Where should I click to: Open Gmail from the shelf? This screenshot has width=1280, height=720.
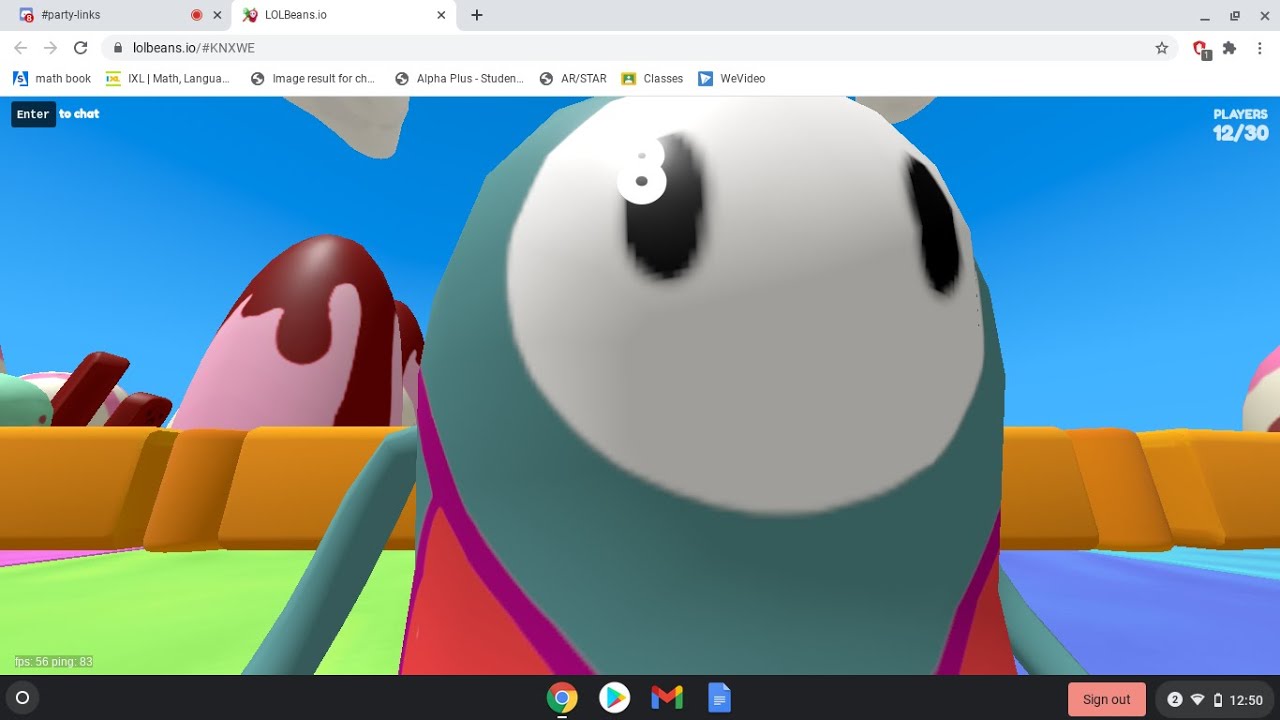pyautogui.click(x=667, y=698)
